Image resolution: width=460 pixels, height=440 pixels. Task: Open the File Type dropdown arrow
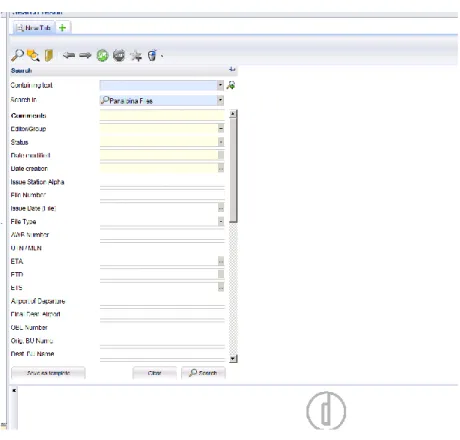[221, 221]
